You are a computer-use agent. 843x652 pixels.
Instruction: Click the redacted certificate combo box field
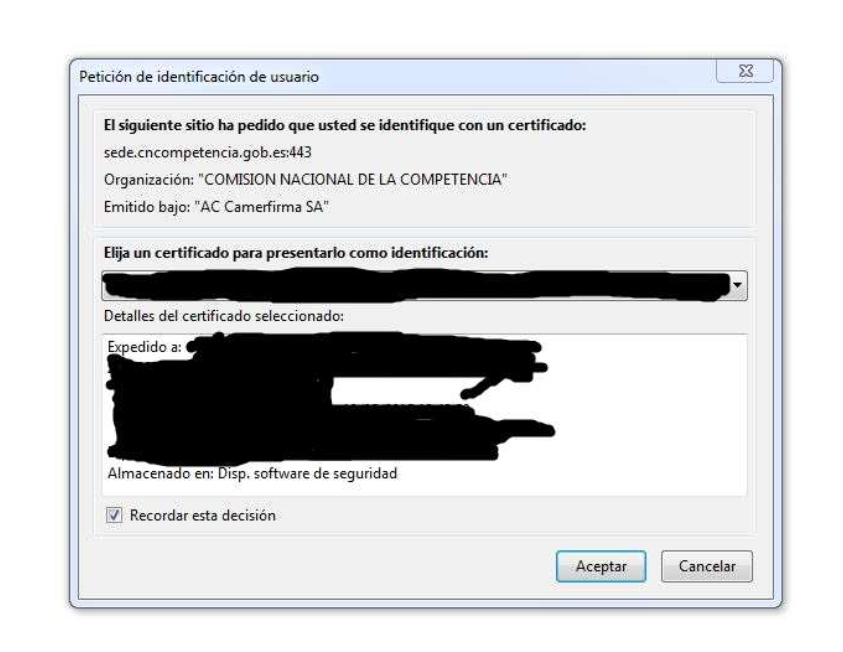tap(424, 286)
